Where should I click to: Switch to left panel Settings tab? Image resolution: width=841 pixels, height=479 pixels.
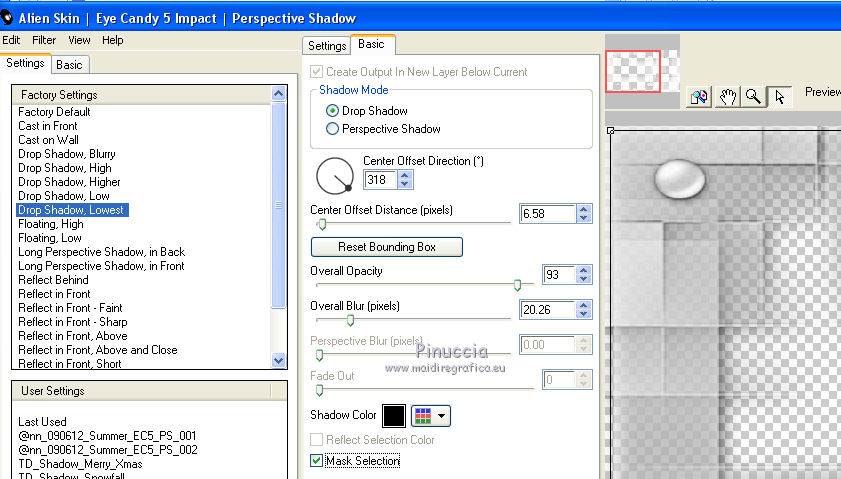tap(25, 63)
